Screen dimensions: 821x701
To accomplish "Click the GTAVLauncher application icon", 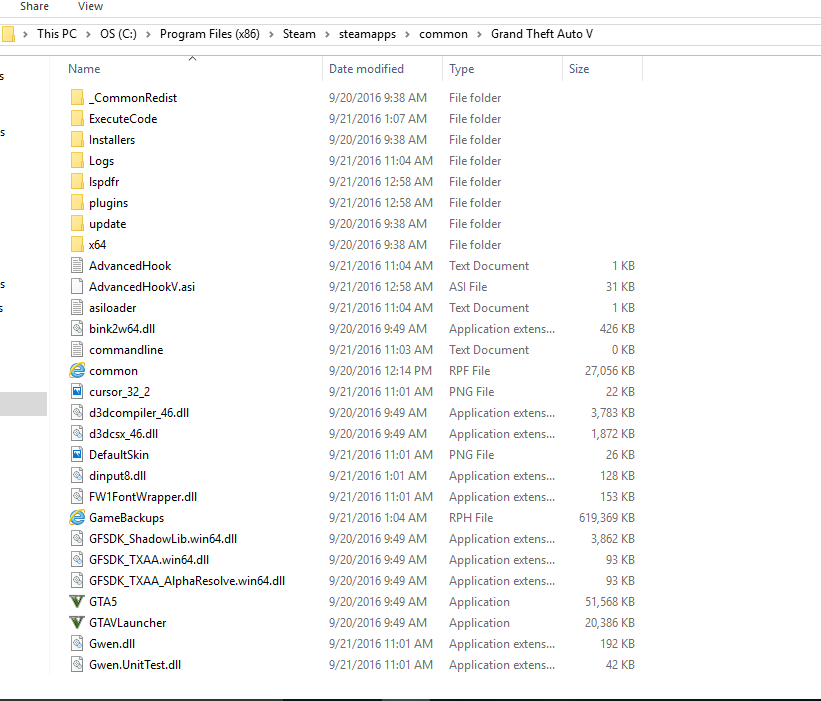I will pos(77,622).
